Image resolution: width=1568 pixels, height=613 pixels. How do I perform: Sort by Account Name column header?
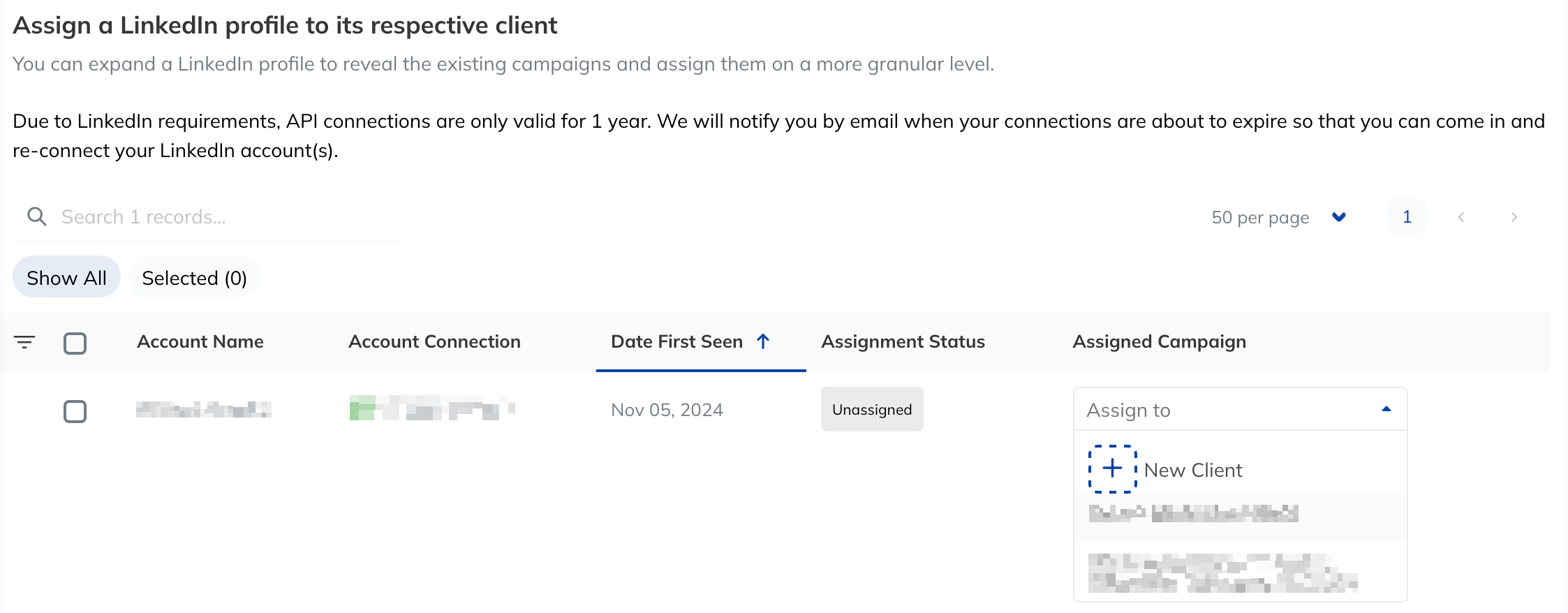pyautogui.click(x=200, y=341)
